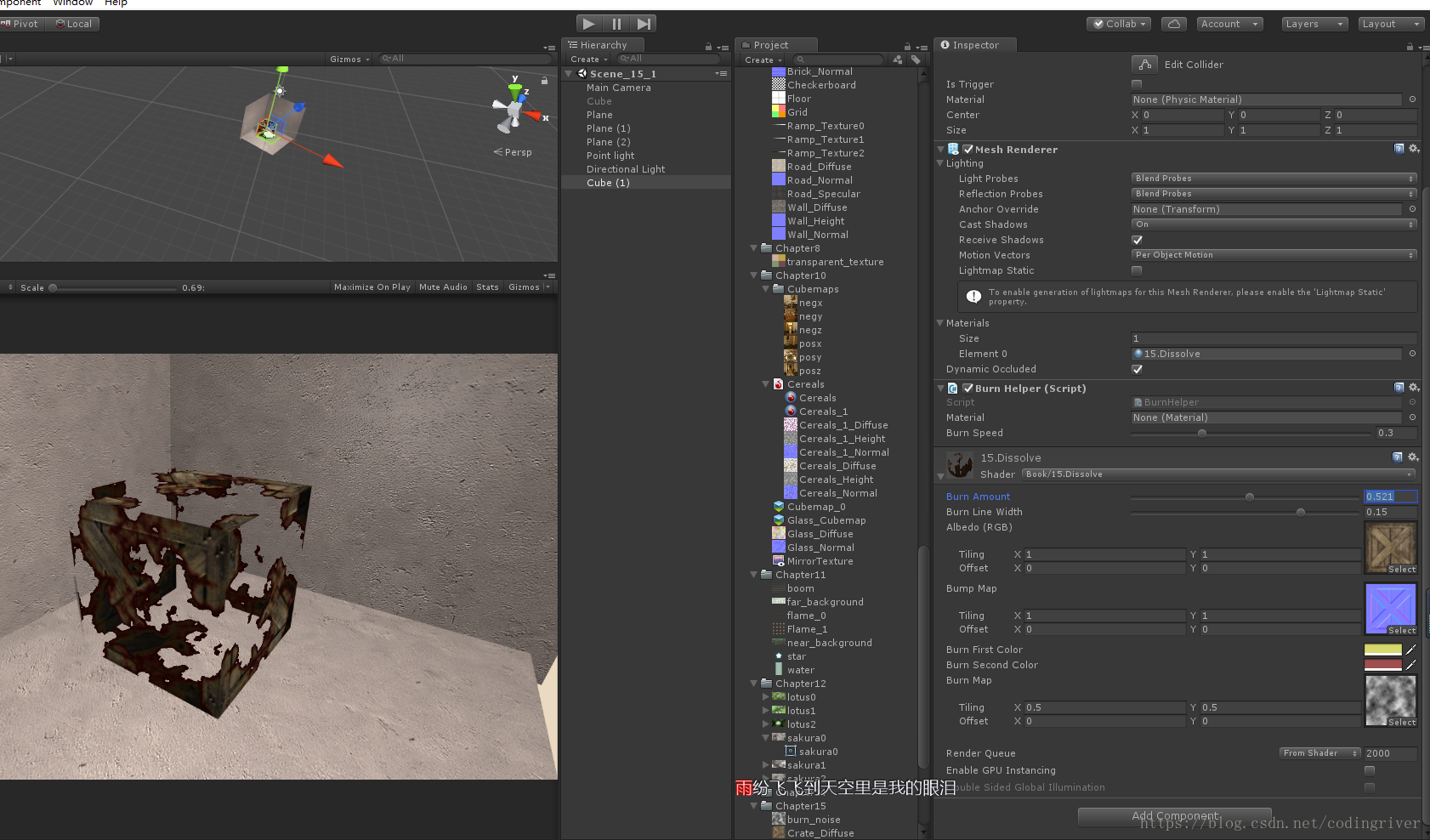Click the scene orientation gizmo
The width and height of the screenshot is (1430, 840).
click(515, 110)
